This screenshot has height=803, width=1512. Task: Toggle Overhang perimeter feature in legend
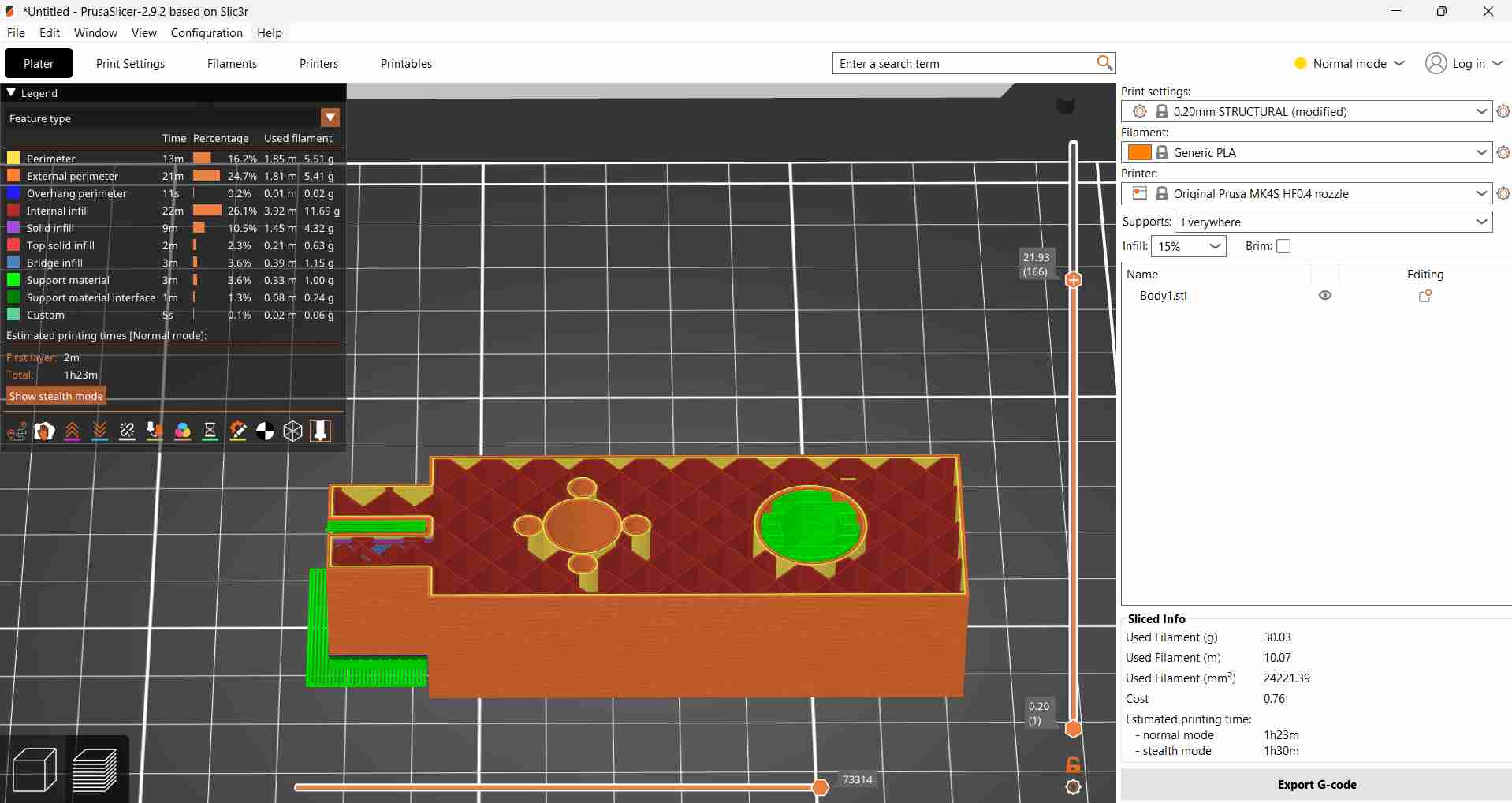(173, 193)
